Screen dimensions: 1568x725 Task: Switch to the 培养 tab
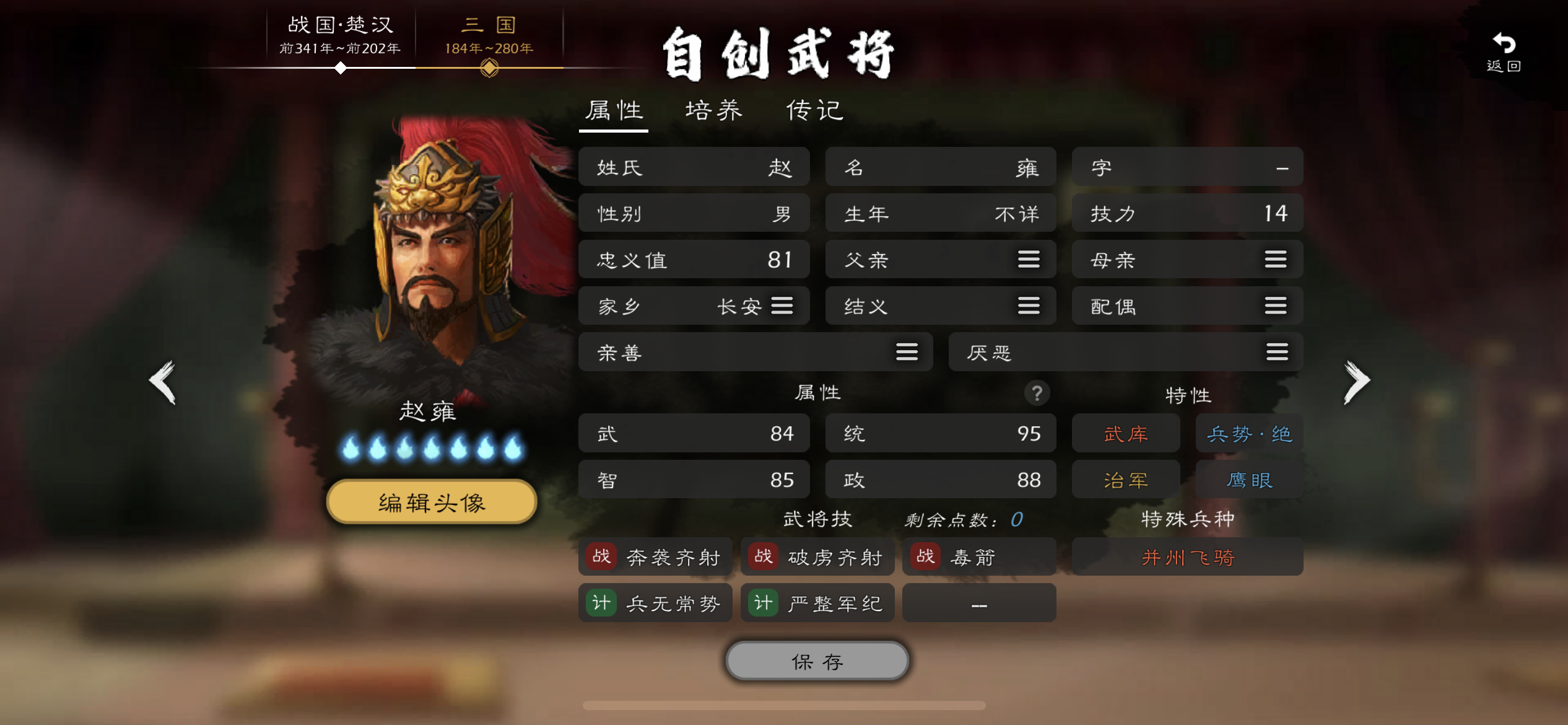713,111
